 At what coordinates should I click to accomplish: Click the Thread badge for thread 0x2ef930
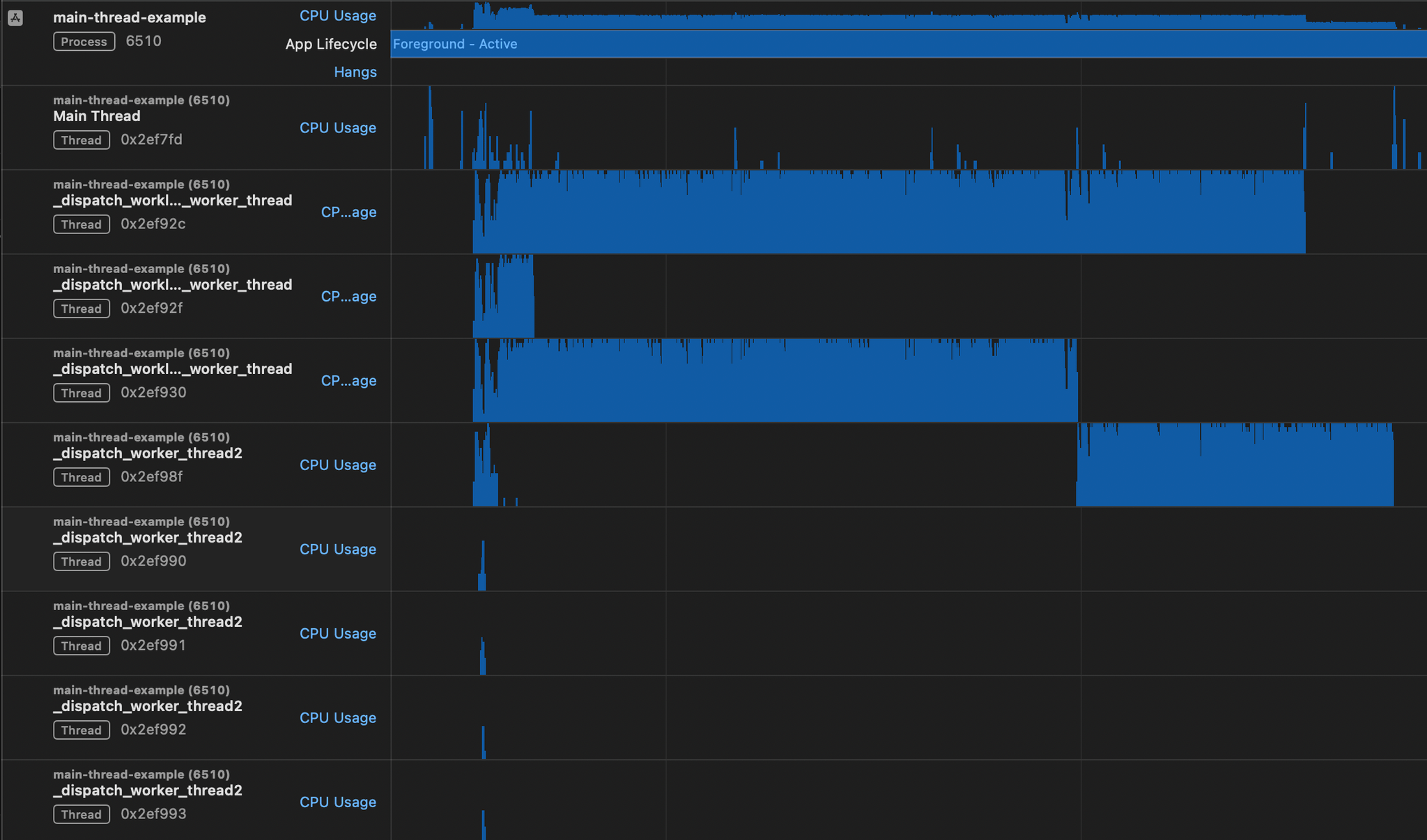(x=82, y=392)
